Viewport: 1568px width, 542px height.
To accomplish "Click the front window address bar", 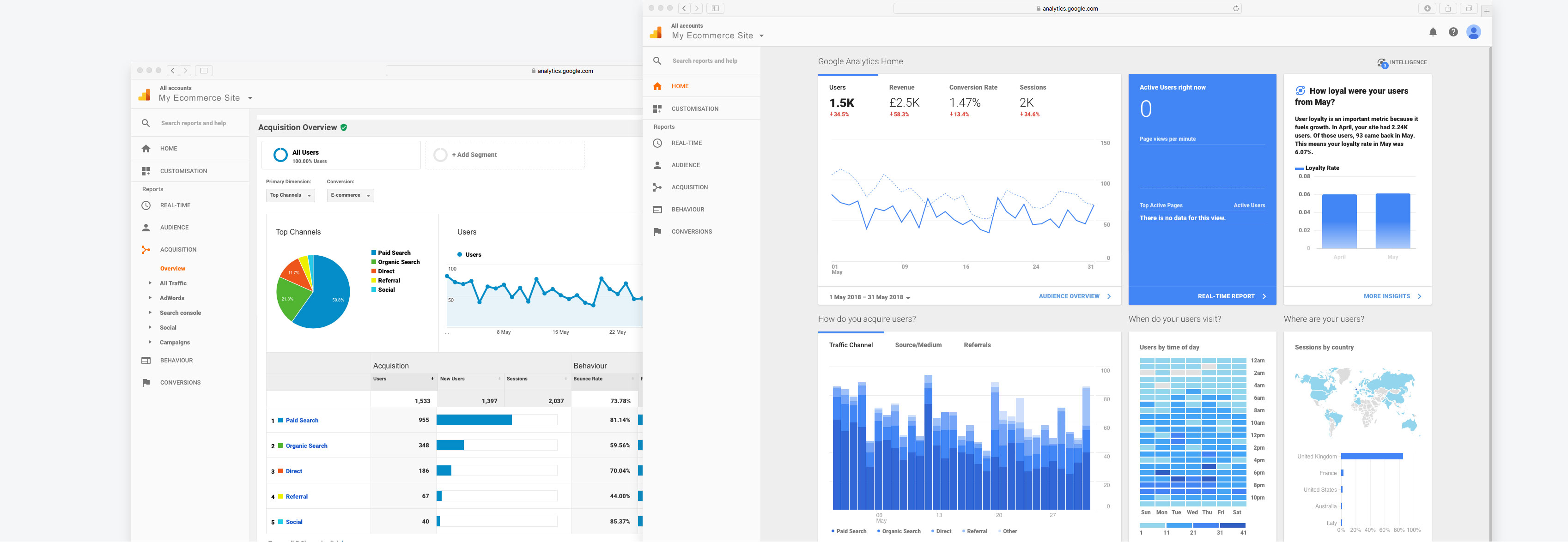I will click(x=1067, y=8).
